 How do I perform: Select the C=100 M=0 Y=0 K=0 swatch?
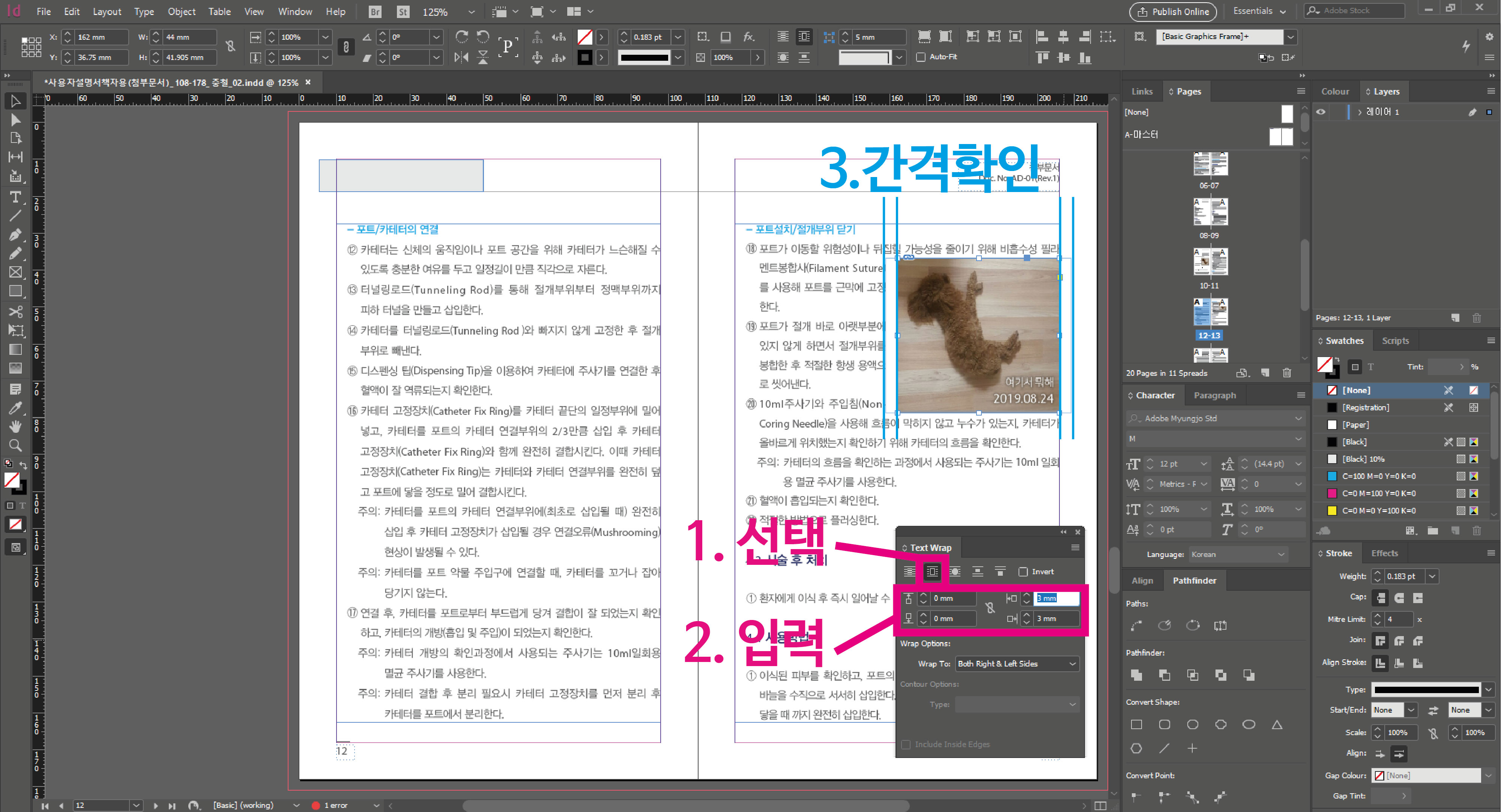pos(1404,476)
